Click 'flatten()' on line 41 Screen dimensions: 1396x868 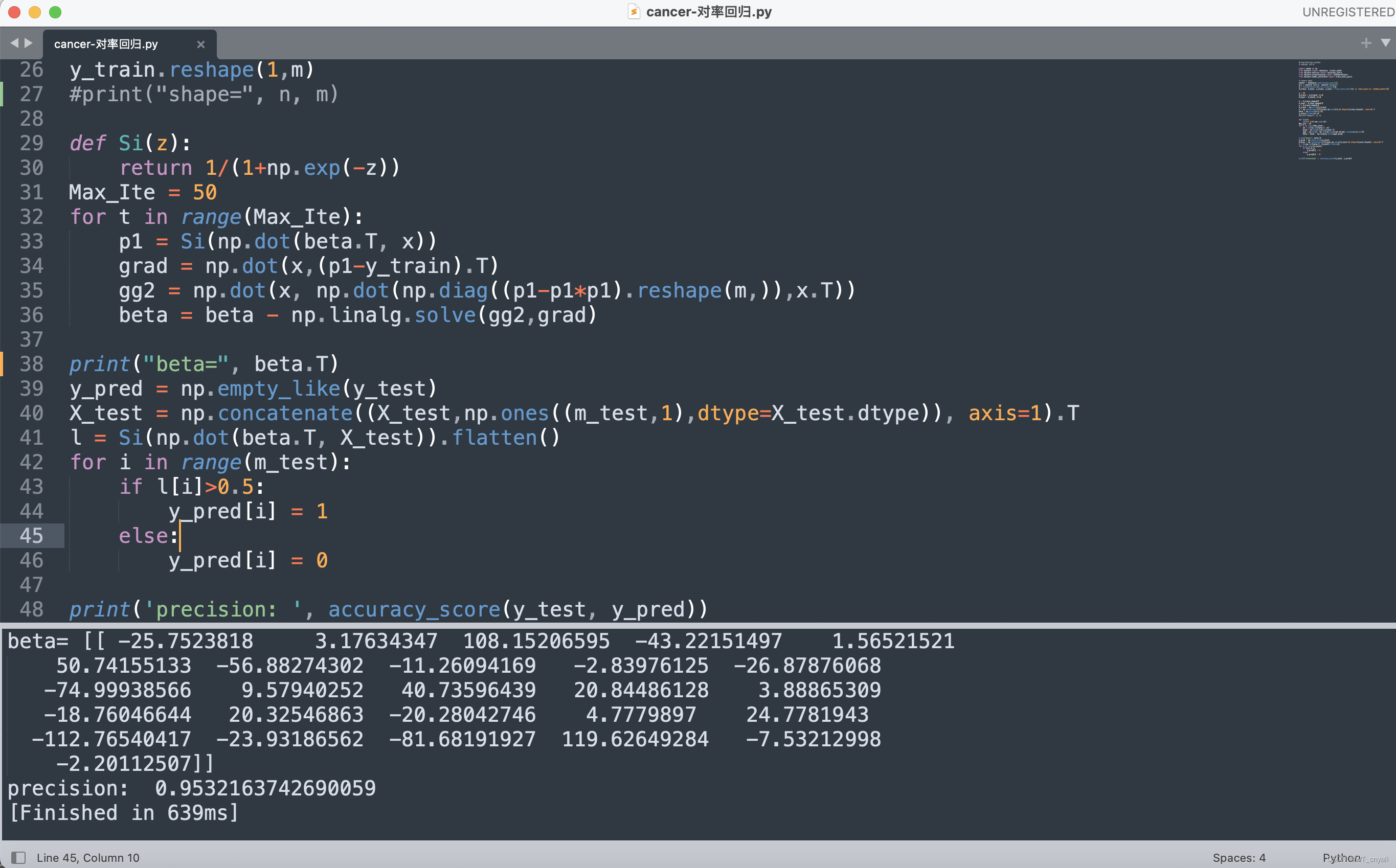pos(506,438)
